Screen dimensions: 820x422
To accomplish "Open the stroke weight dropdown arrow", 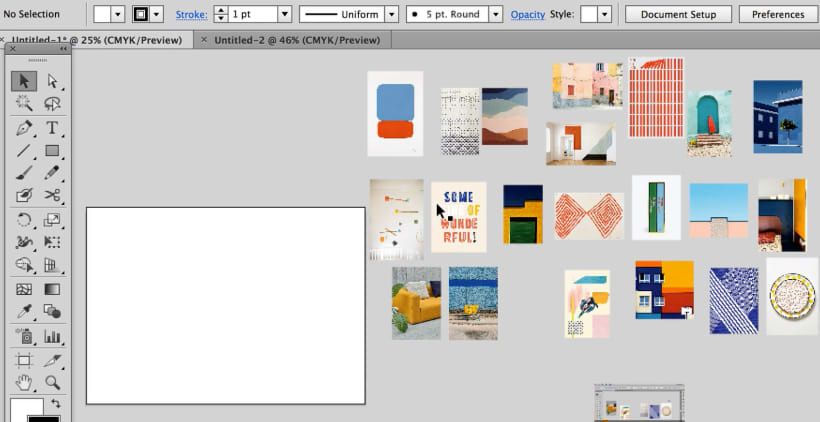I will (x=284, y=14).
